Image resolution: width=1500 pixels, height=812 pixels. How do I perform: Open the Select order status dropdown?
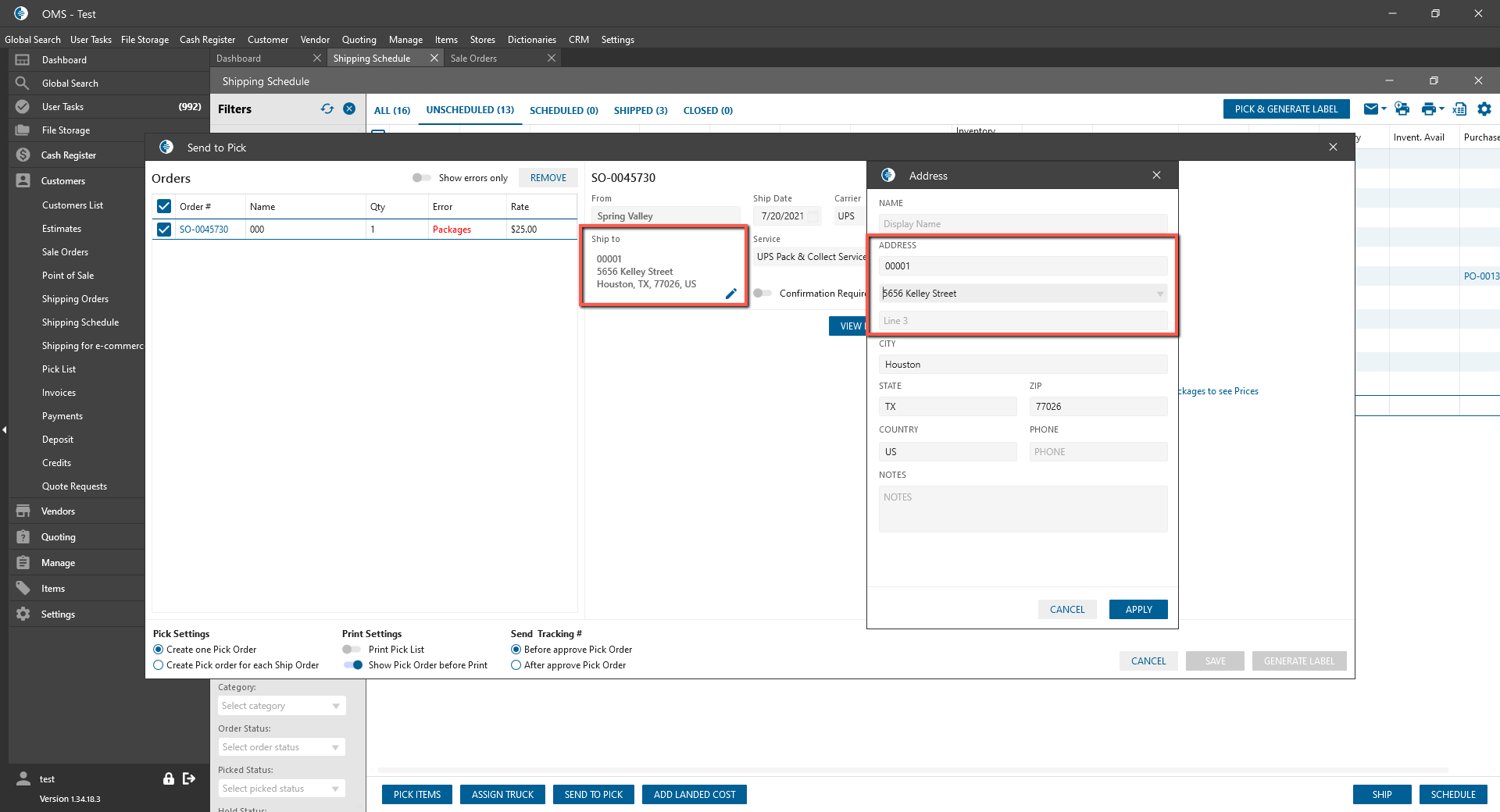281,747
